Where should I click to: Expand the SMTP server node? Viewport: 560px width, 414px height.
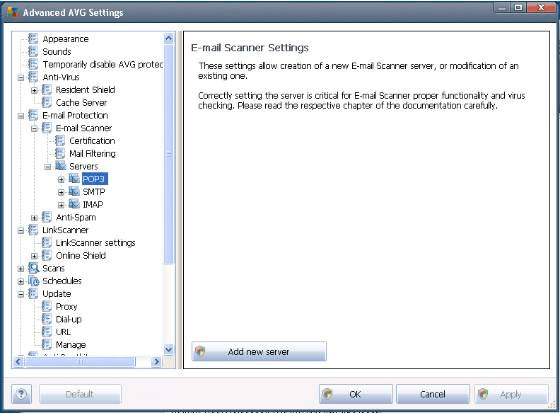(61, 193)
